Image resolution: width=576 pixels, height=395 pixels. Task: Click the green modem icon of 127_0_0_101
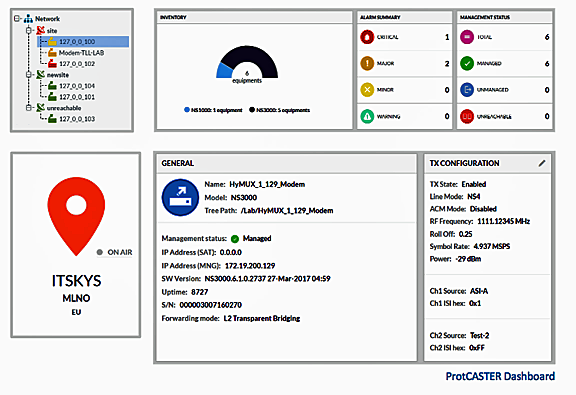(53, 97)
